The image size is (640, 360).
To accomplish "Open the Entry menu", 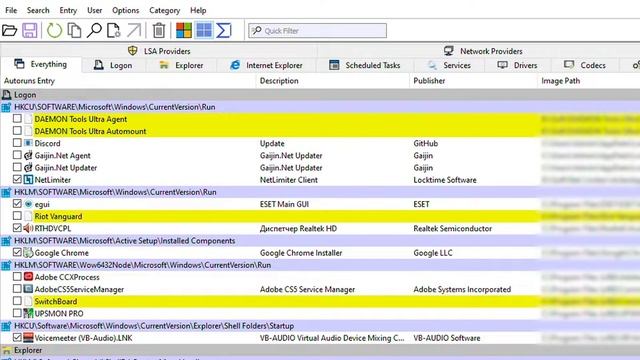I will [x=68, y=10].
